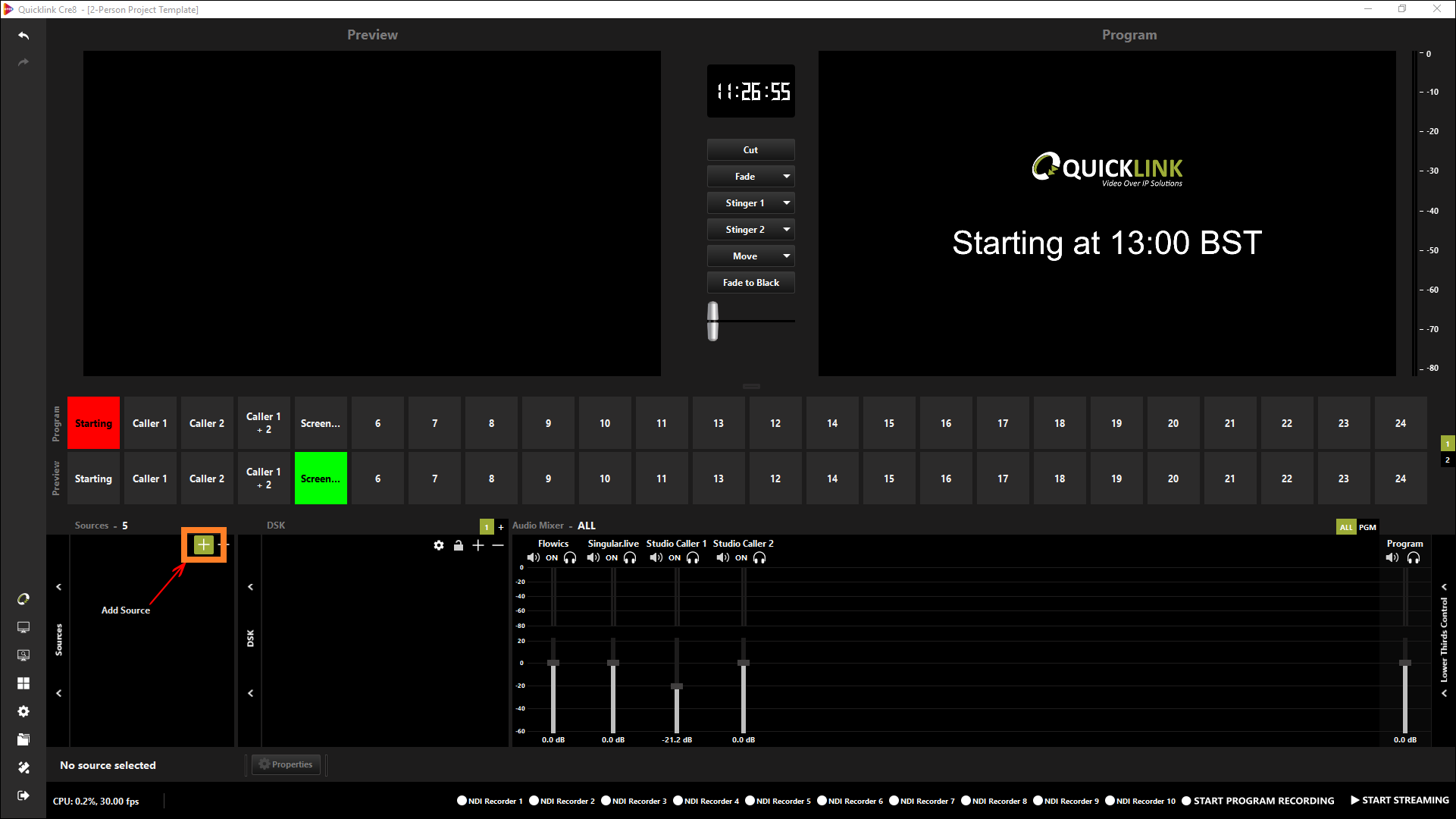Click the undo arrow in left sidebar

pos(23,36)
